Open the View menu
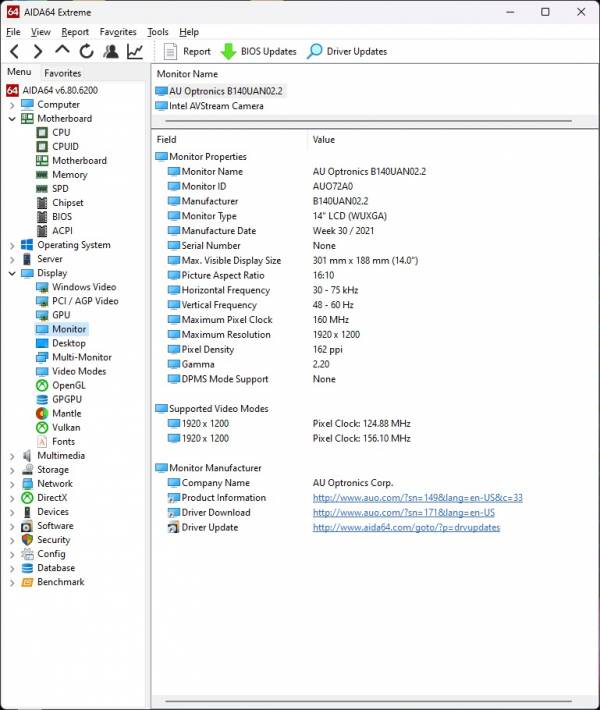This screenshot has width=600, height=710. pyautogui.click(x=40, y=32)
